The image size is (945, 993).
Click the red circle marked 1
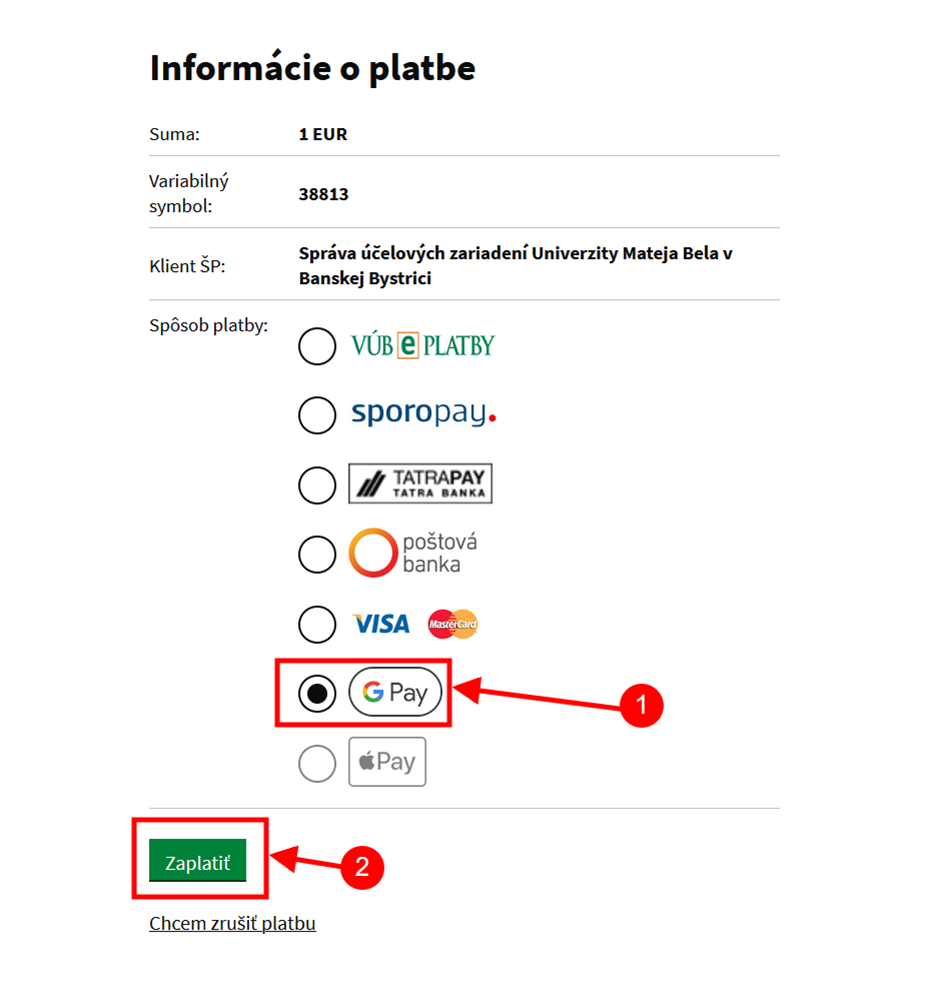[x=641, y=705]
